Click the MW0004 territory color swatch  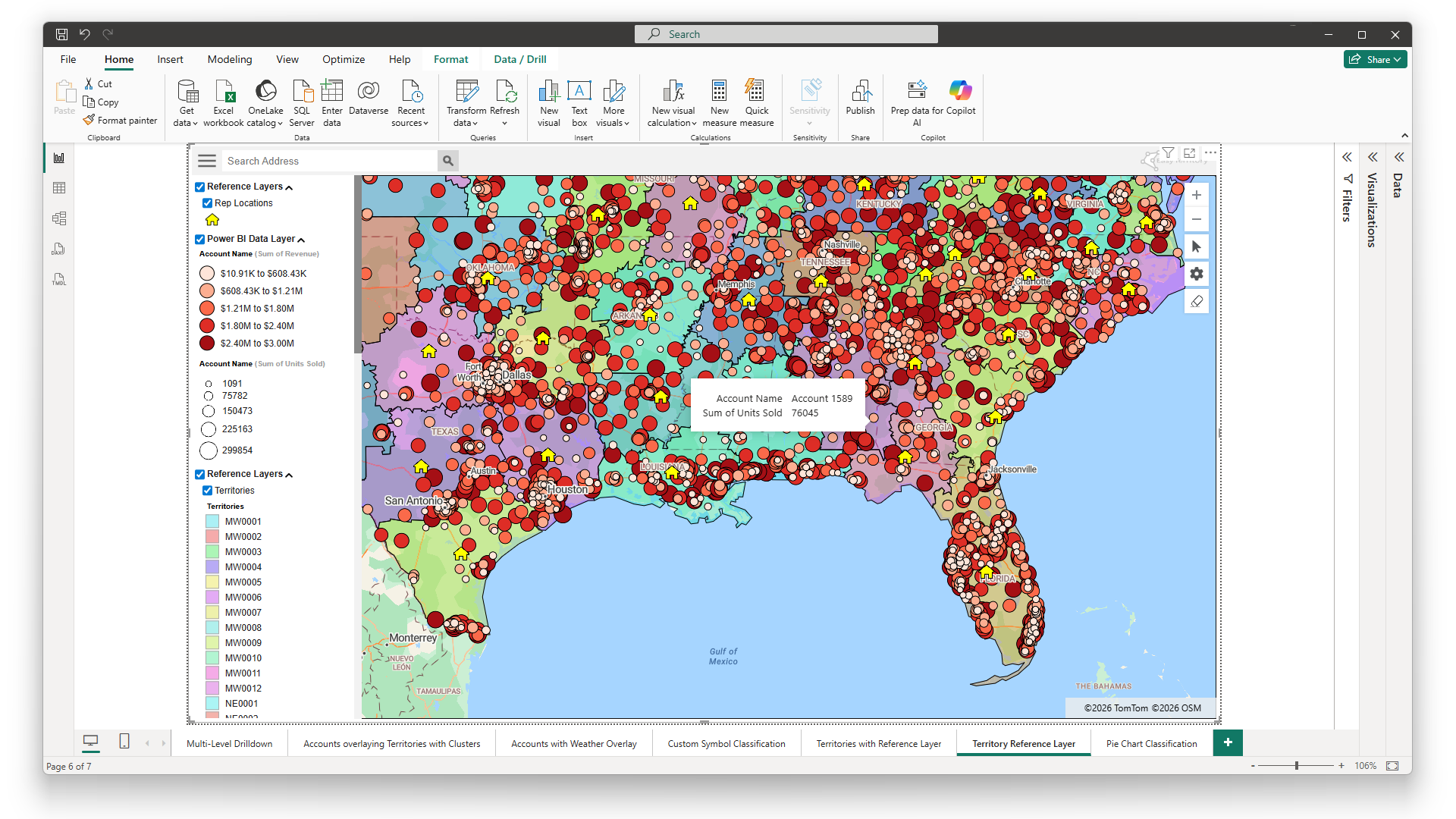click(212, 567)
